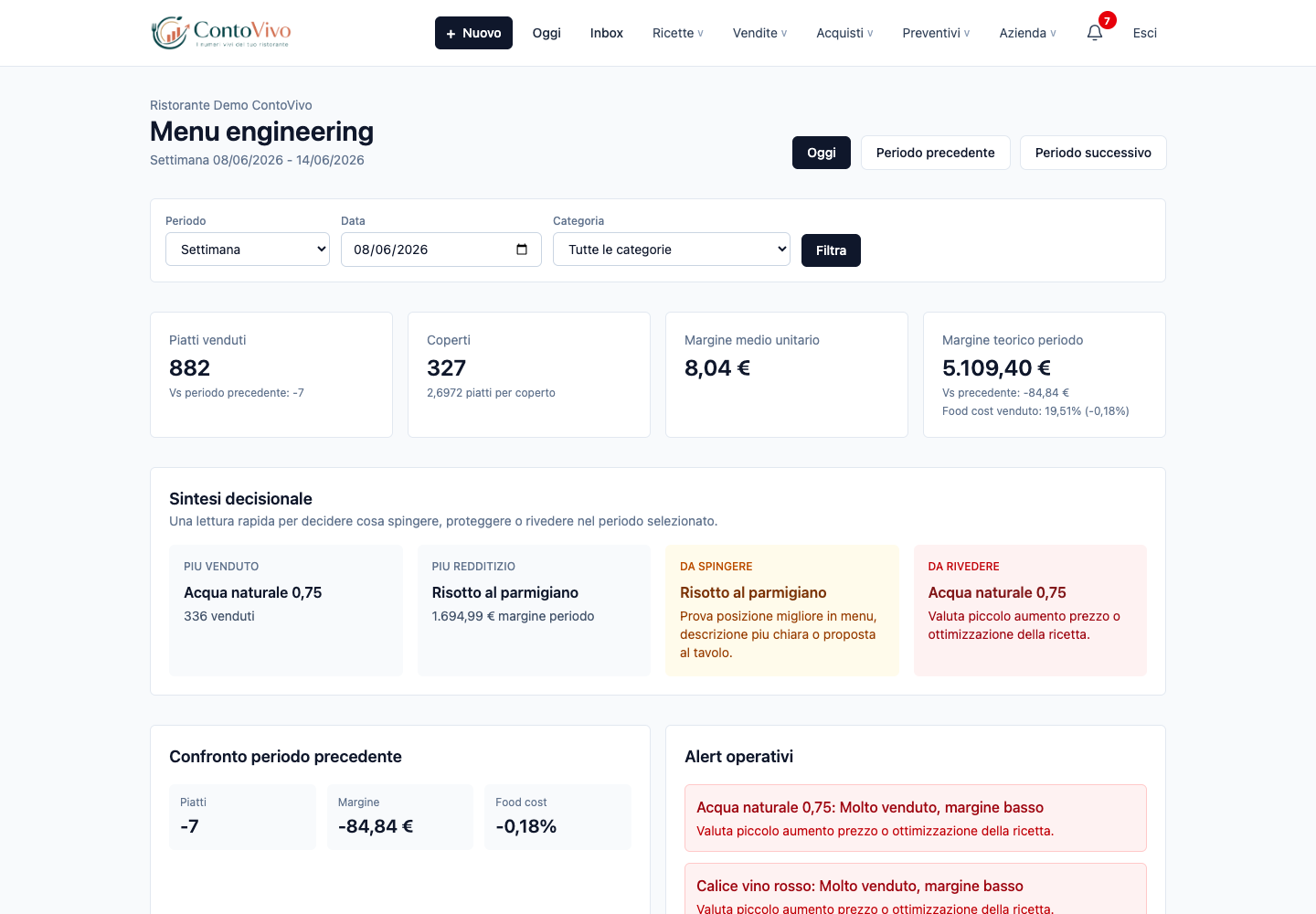Click the Da rivedere Acqua naturale 0,75 card

pos(1030,611)
